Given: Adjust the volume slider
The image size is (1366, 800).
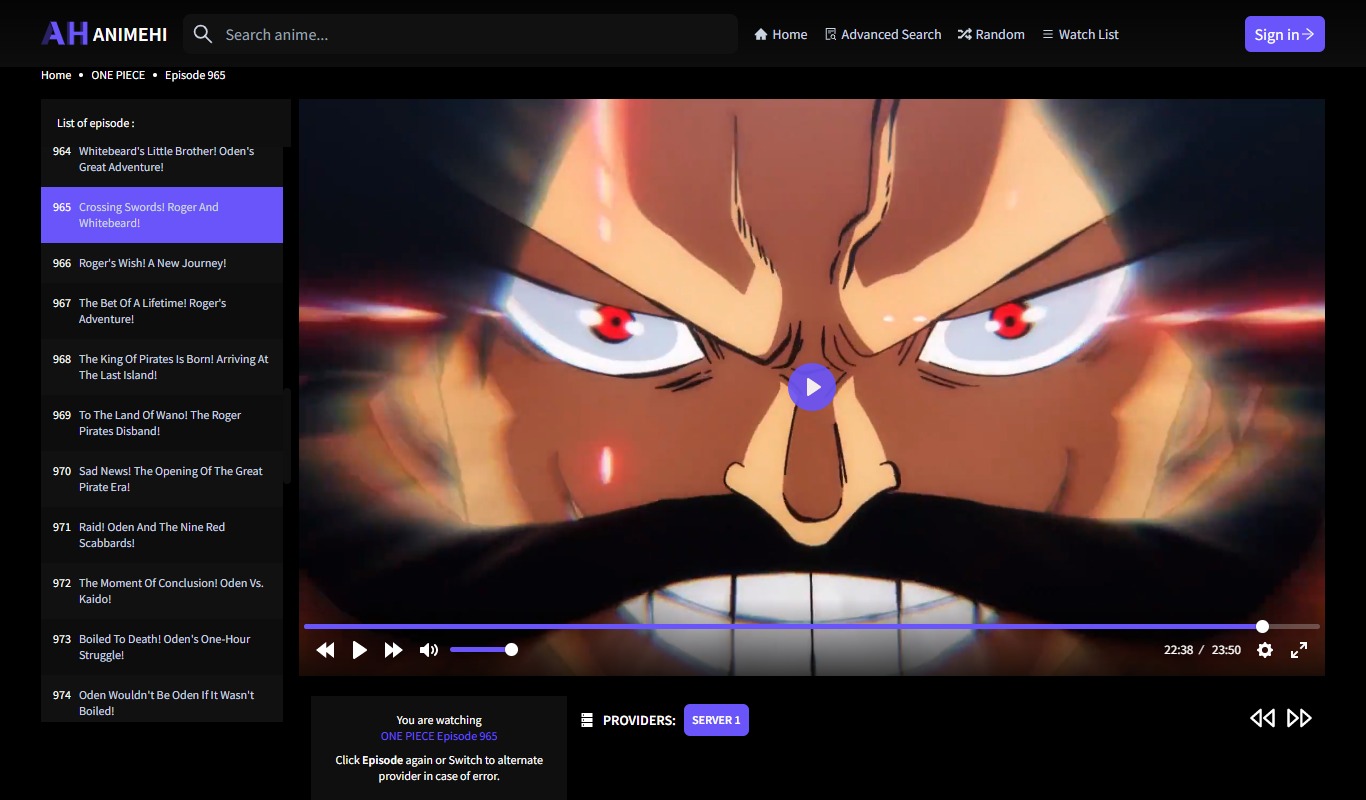Looking at the screenshot, I should point(483,650).
